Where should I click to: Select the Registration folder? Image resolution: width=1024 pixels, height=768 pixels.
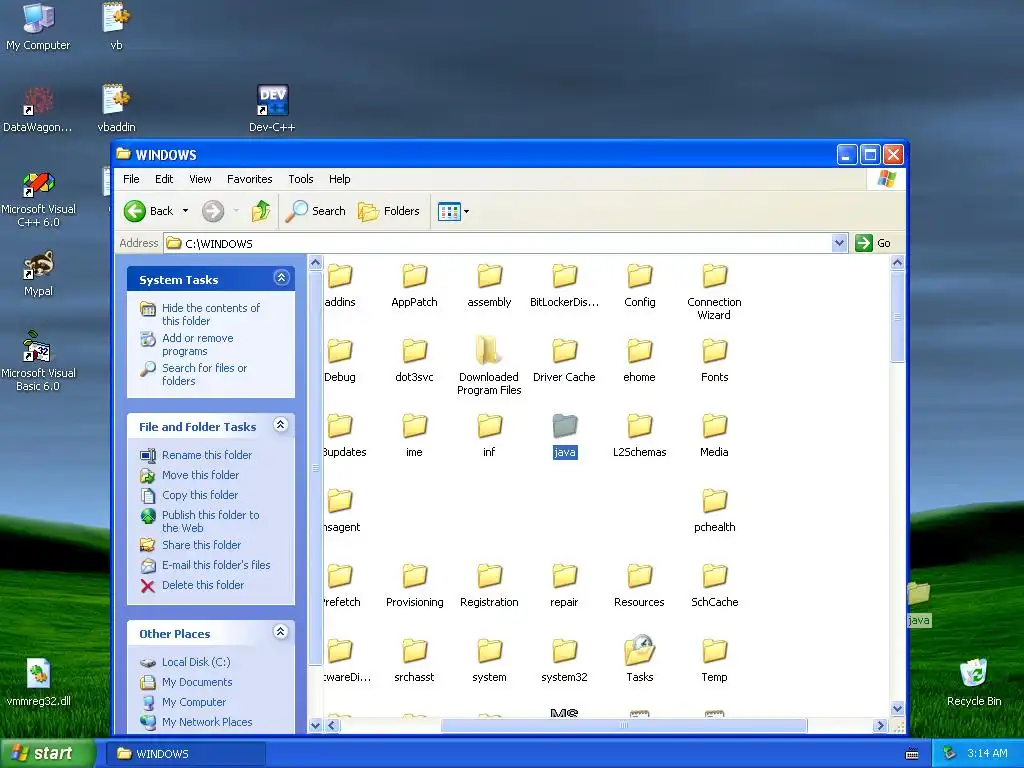point(489,586)
